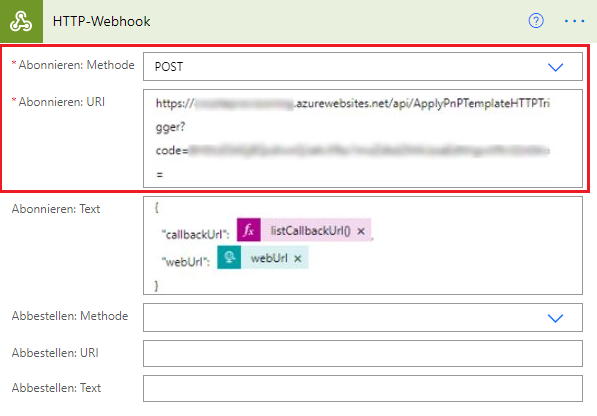Remove the listCallbackUrl() expression token
This screenshot has width=597, height=416.
click(x=361, y=231)
